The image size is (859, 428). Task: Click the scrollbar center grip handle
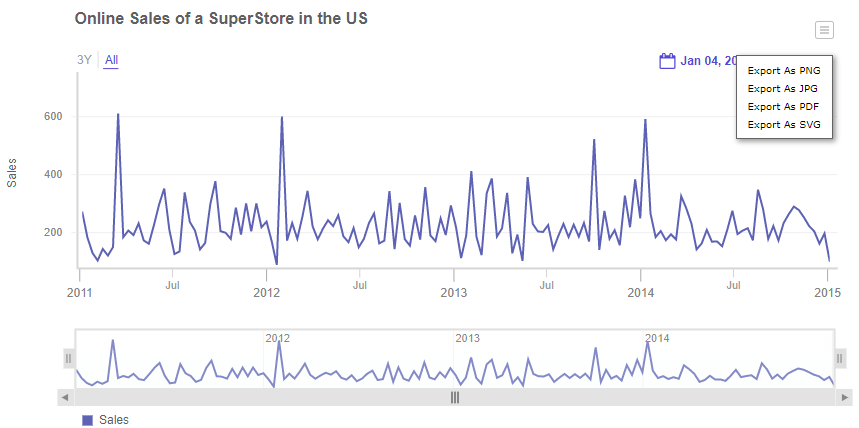coord(455,397)
